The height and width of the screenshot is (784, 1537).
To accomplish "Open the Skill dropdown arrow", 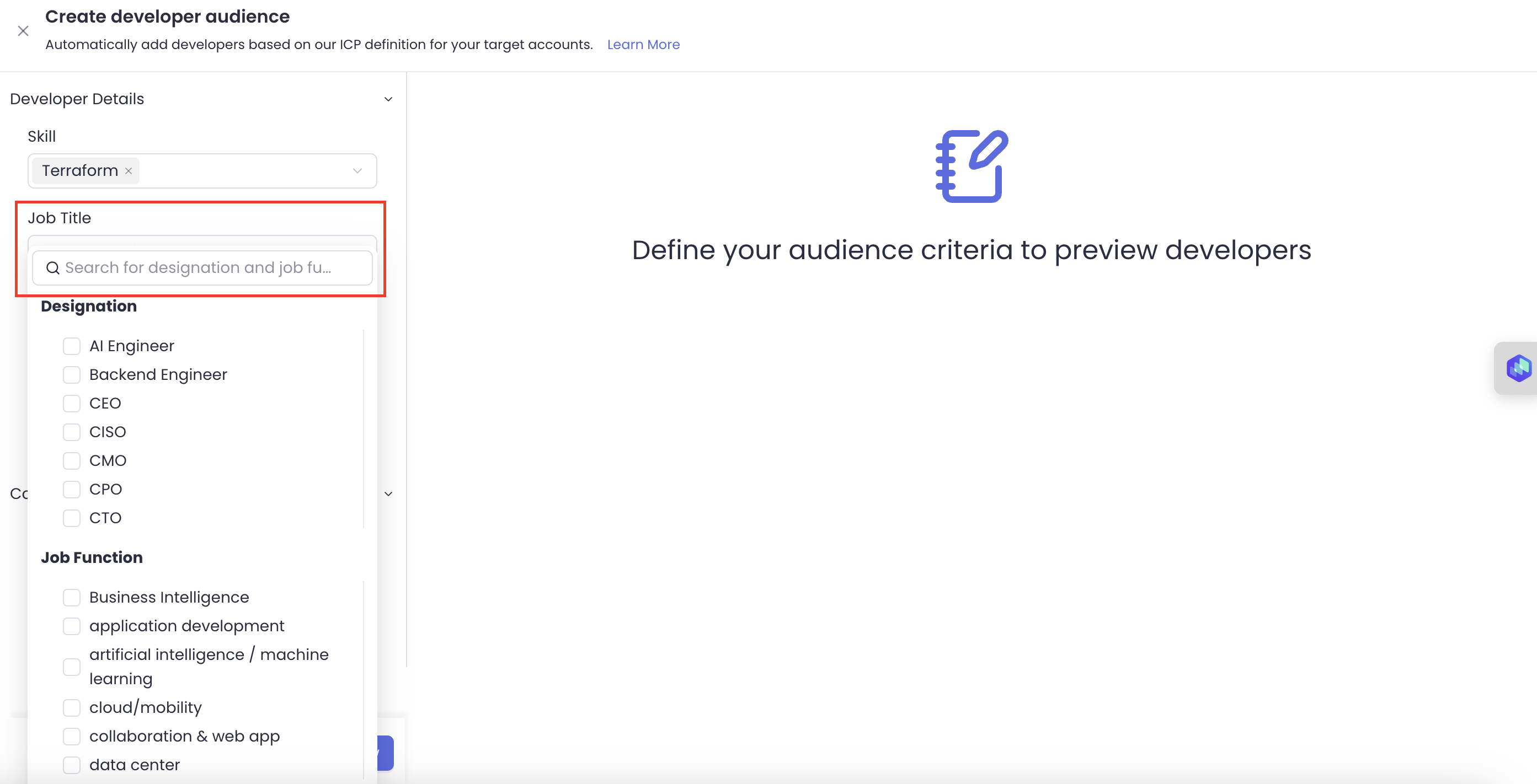I will (x=357, y=171).
